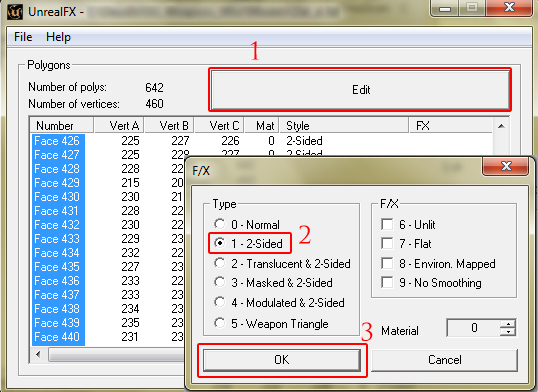Screen dimensions: 538x392
Task: Open the File menu
Action: [x=23, y=37]
